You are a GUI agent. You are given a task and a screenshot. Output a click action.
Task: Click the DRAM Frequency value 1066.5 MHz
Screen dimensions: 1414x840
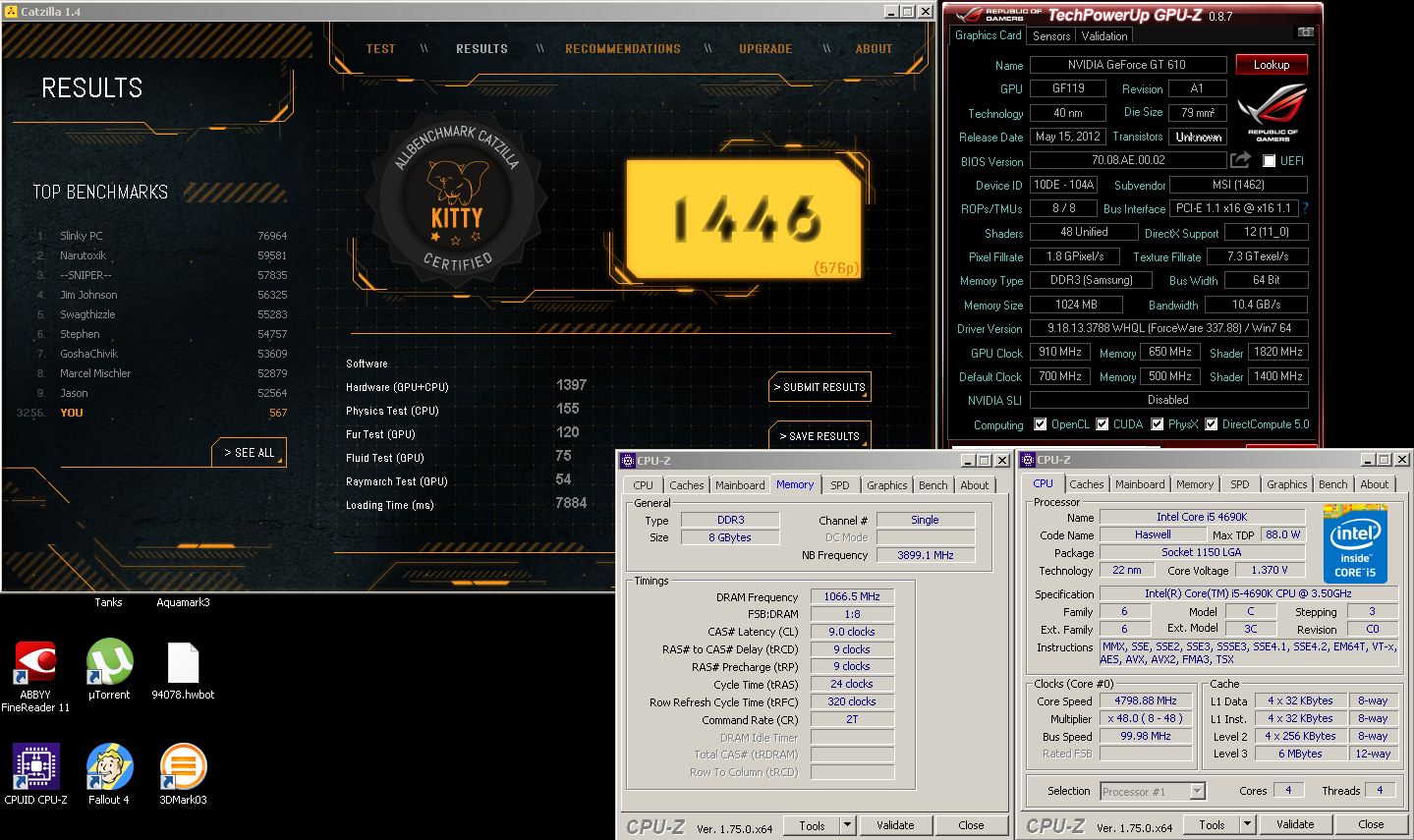pos(851,596)
